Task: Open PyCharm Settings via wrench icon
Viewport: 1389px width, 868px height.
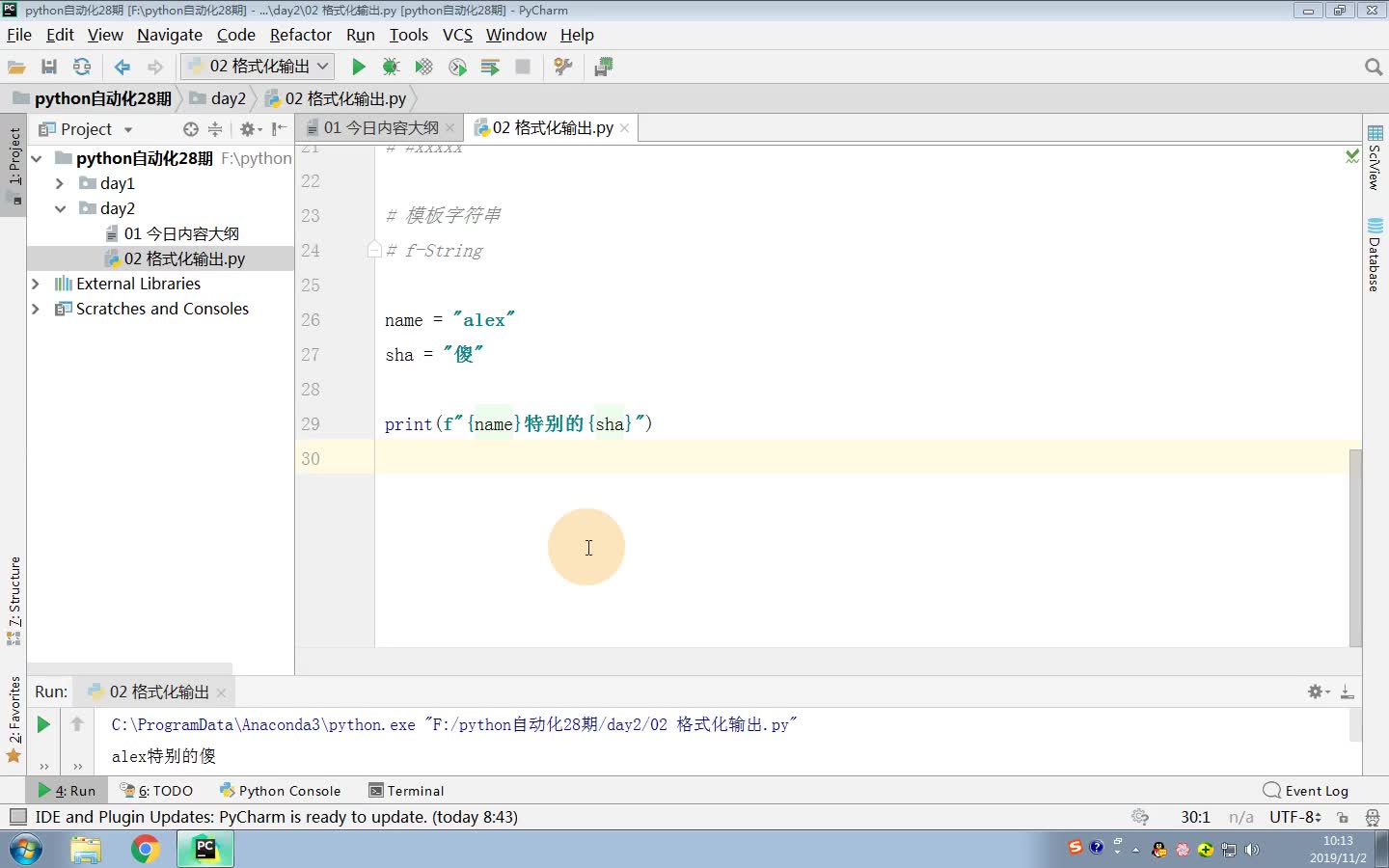Action: pyautogui.click(x=562, y=67)
